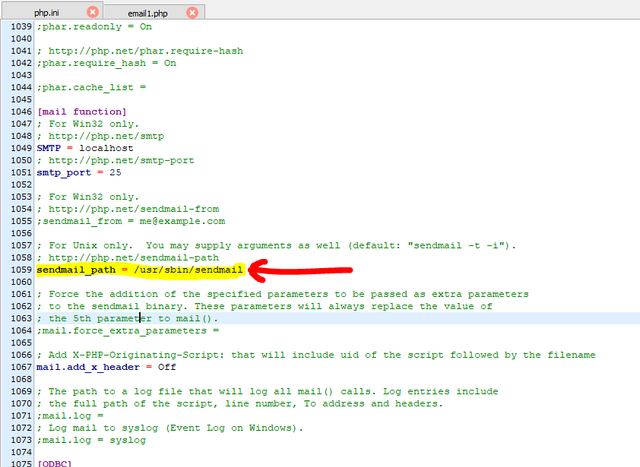Click the ;phar.cache_list = line
Image resolution: width=640 pixels, height=467 pixels.
point(91,87)
